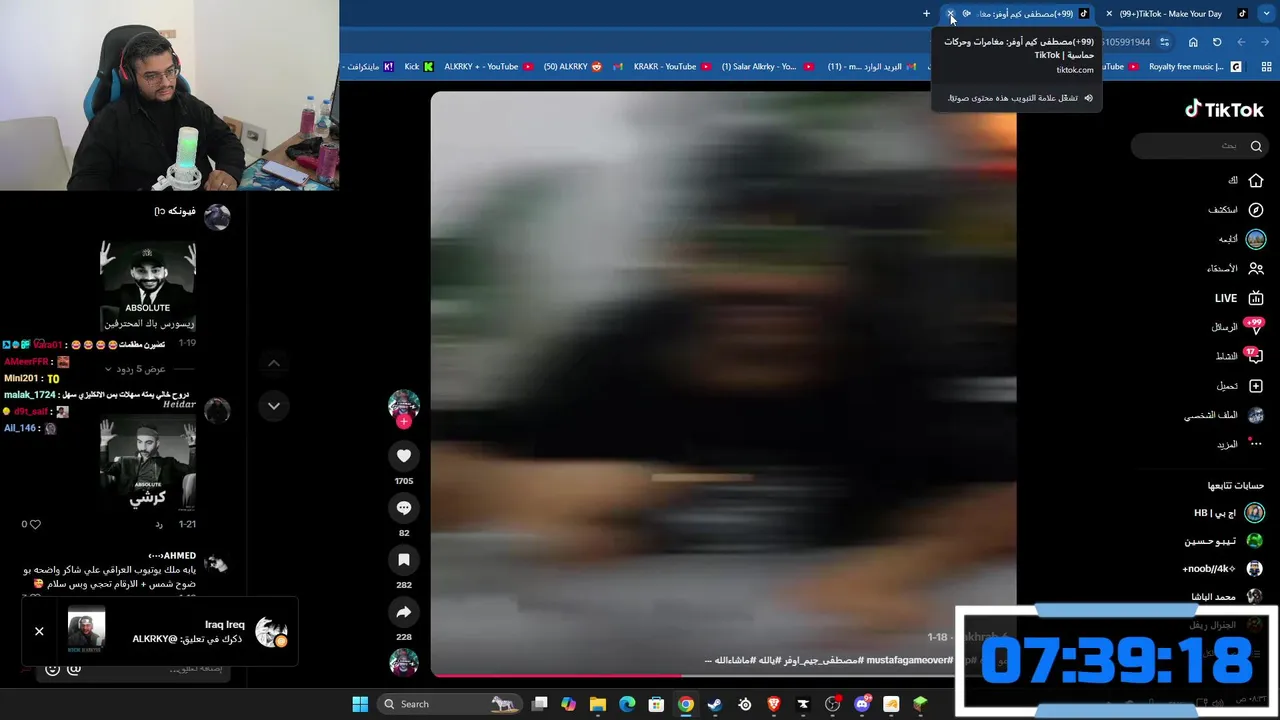Open Messages (الرسائل) with 99+ badge
Image resolution: width=1280 pixels, height=720 pixels.
(1237, 326)
